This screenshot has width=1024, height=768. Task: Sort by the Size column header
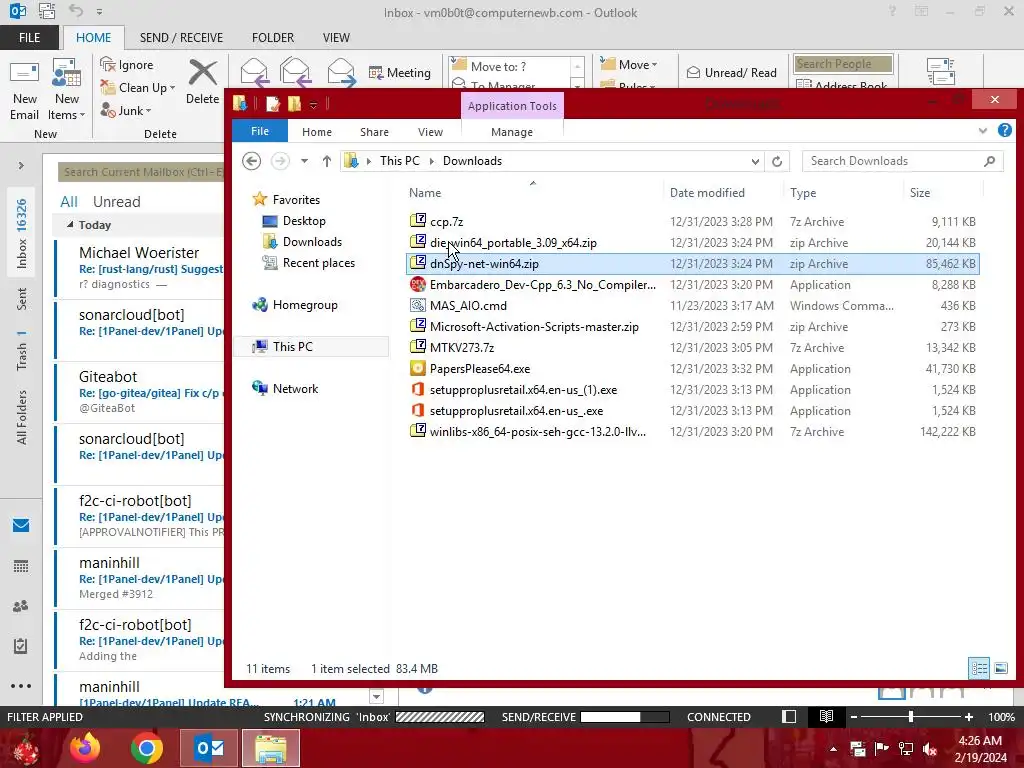point(920,193)
